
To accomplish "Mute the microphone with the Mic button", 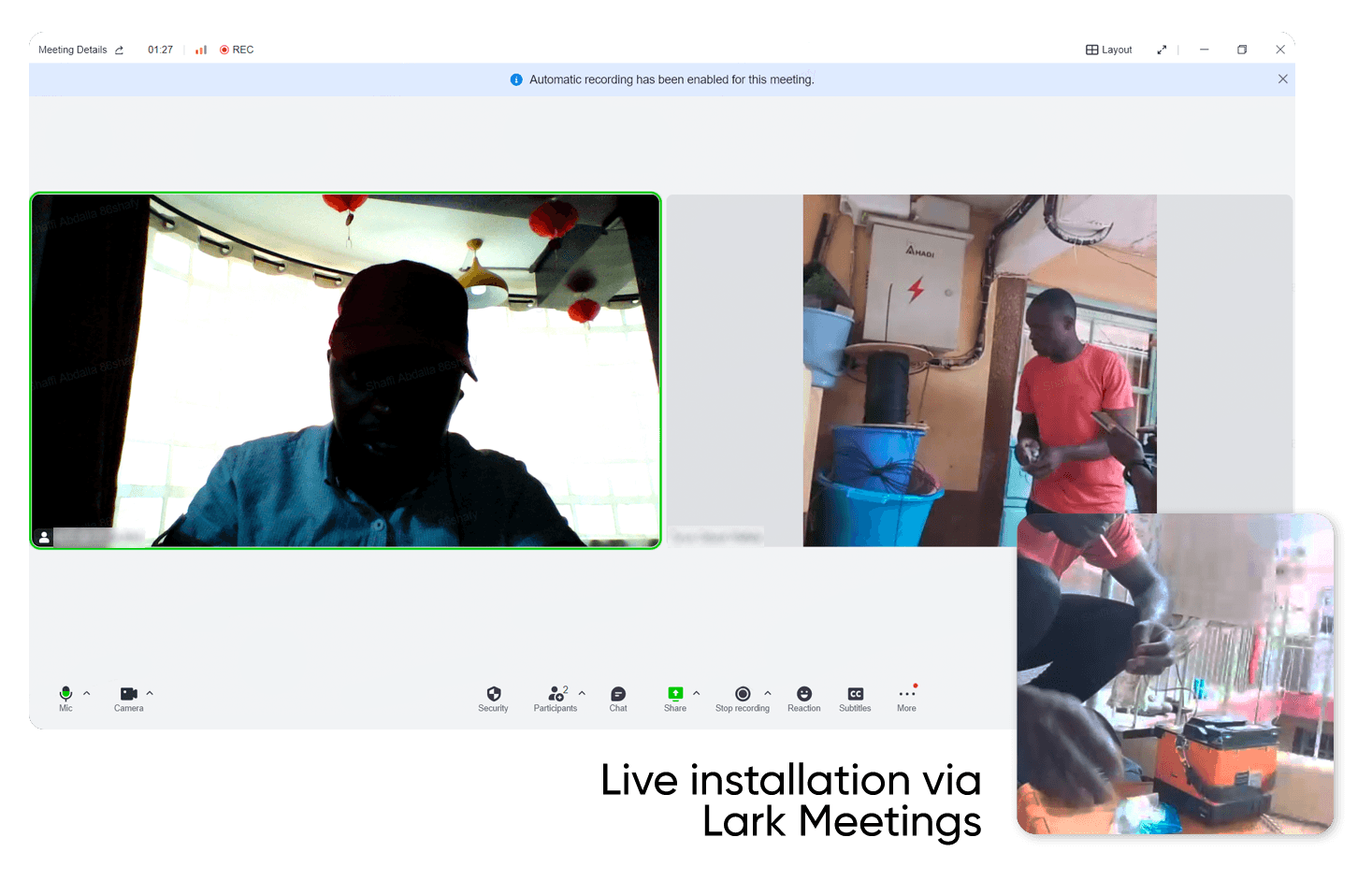I will pos(65,699).
